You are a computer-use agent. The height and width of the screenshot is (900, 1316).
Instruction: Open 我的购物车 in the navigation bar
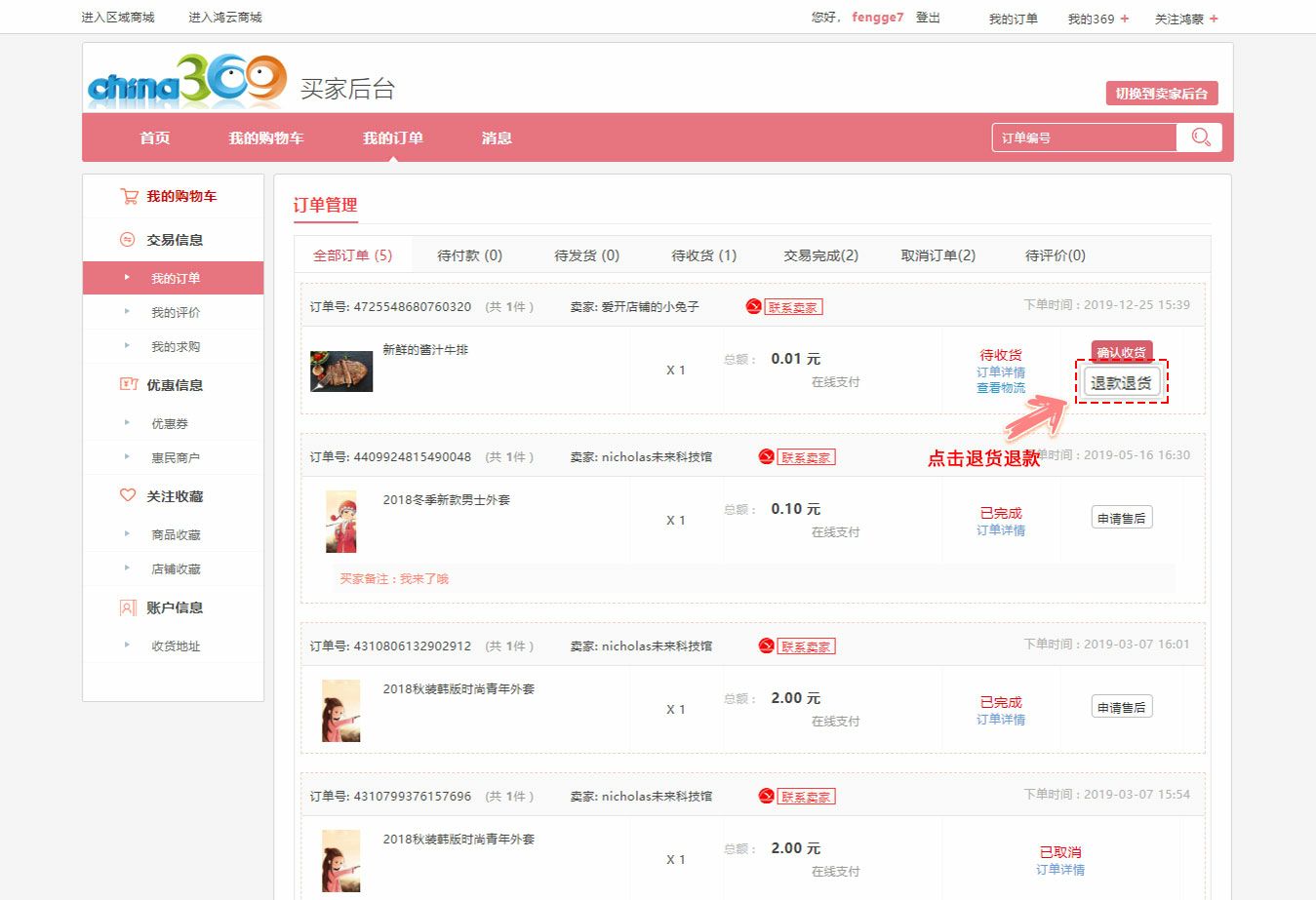pyautogui.click(x=265, y=138)
